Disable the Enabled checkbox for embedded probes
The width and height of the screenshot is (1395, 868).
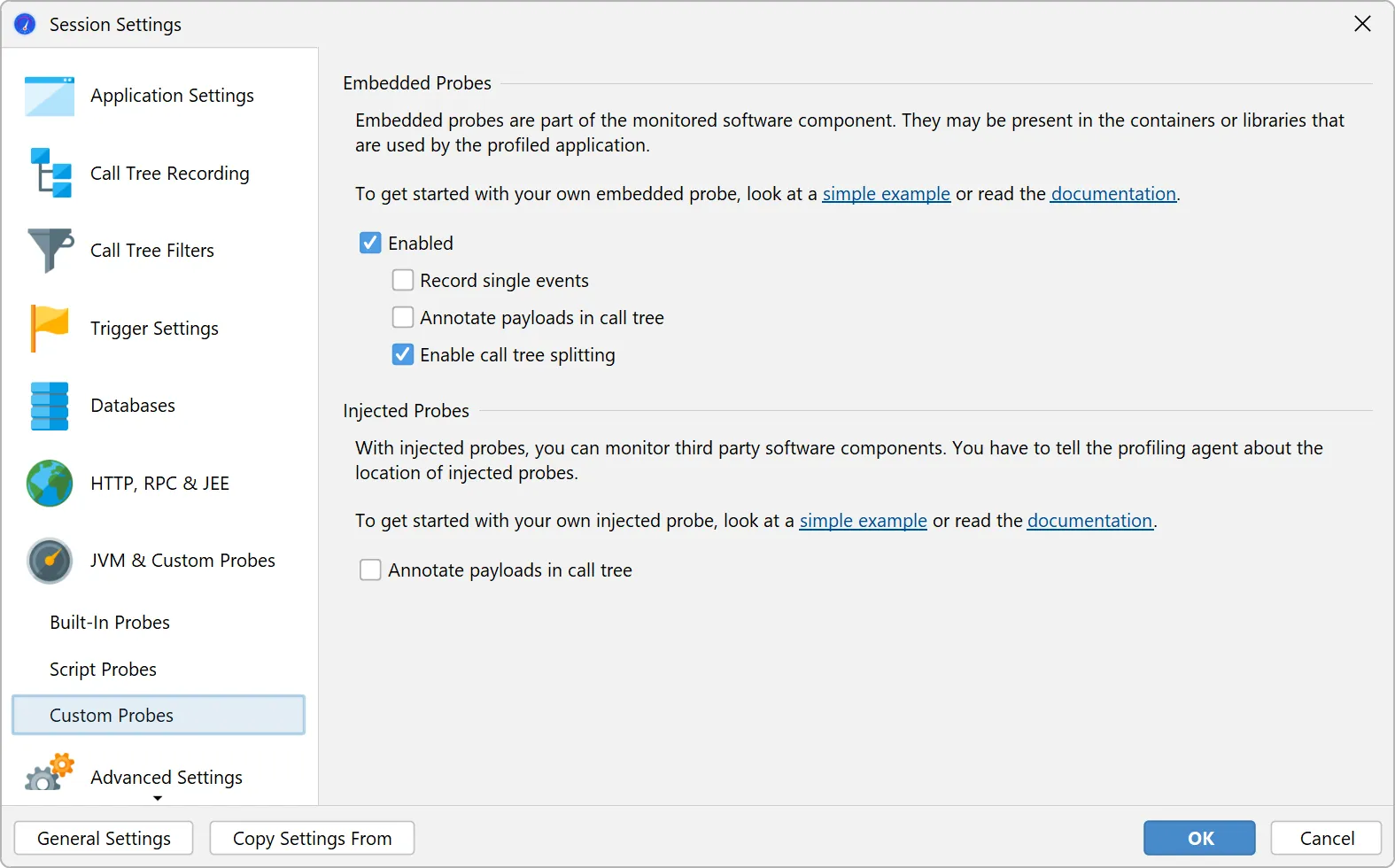pyautogui.click(x=370, y=243)
